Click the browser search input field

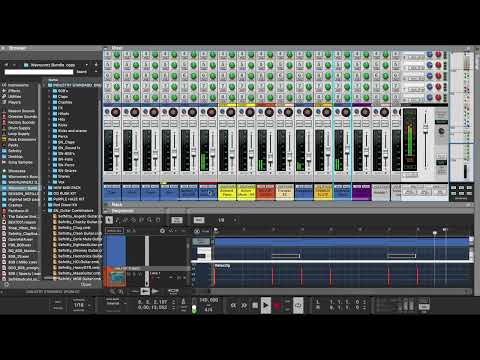pyautogui.click(x=39, y=72)
